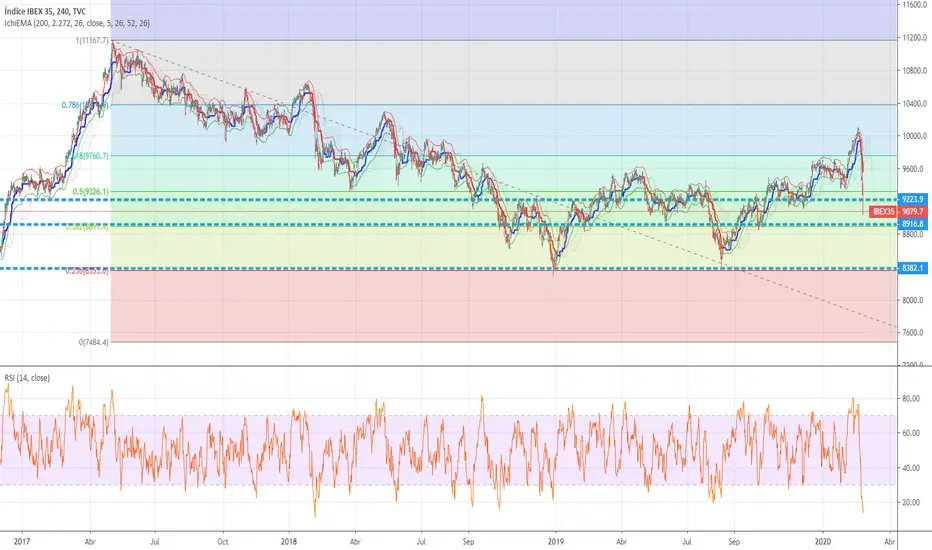Click the 40.00 RSI axis label
Image resolution: width=932 pixels, height=550 pixels.
(x=911, y=468)
